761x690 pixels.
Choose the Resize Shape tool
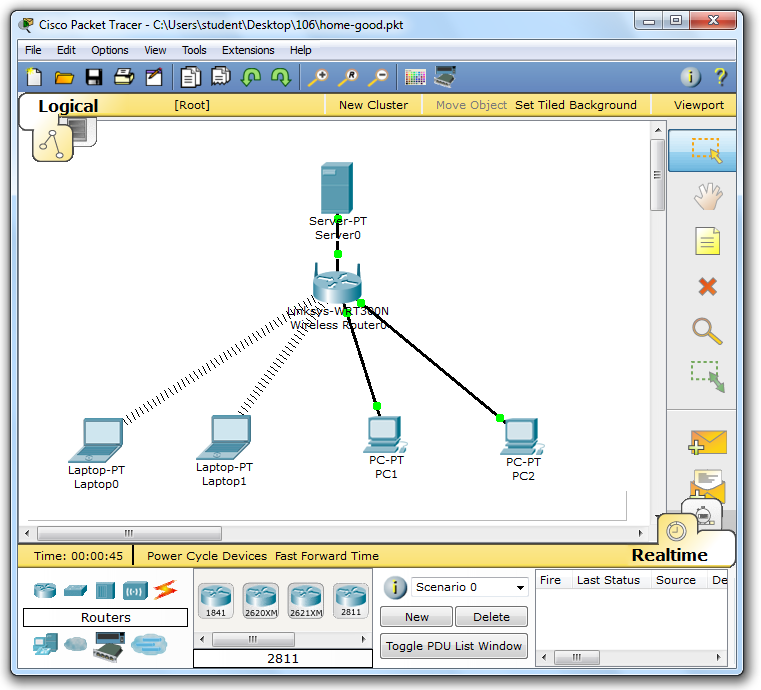pyautogui.click(x=708, y=376)
